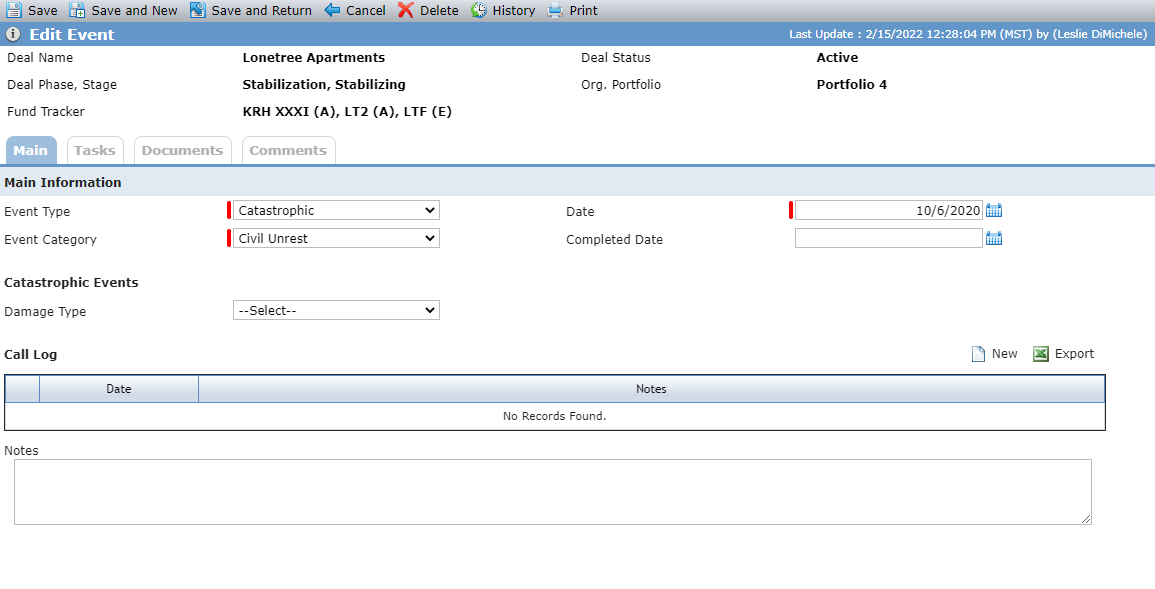Screen dimensions: 1155x589
Task: Click the Save and Return icon
Action: pos(197,10)
